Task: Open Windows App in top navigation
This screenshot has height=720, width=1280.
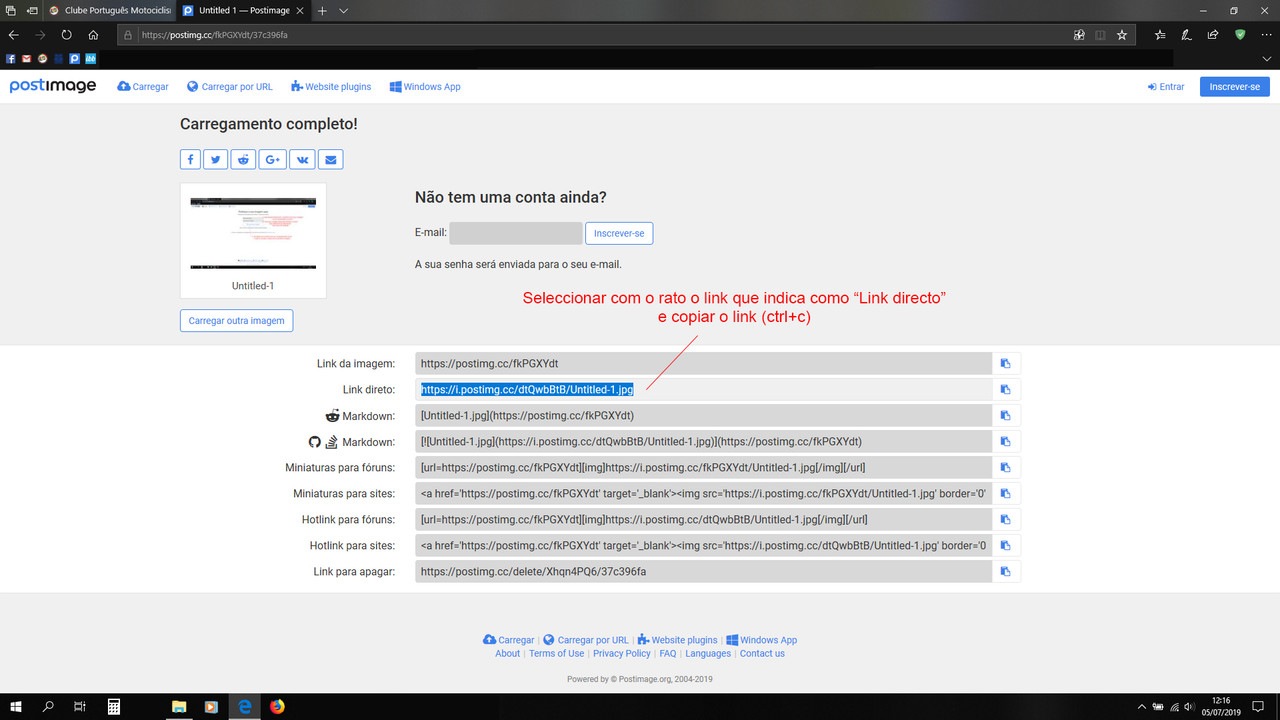Action: (425, 87)
